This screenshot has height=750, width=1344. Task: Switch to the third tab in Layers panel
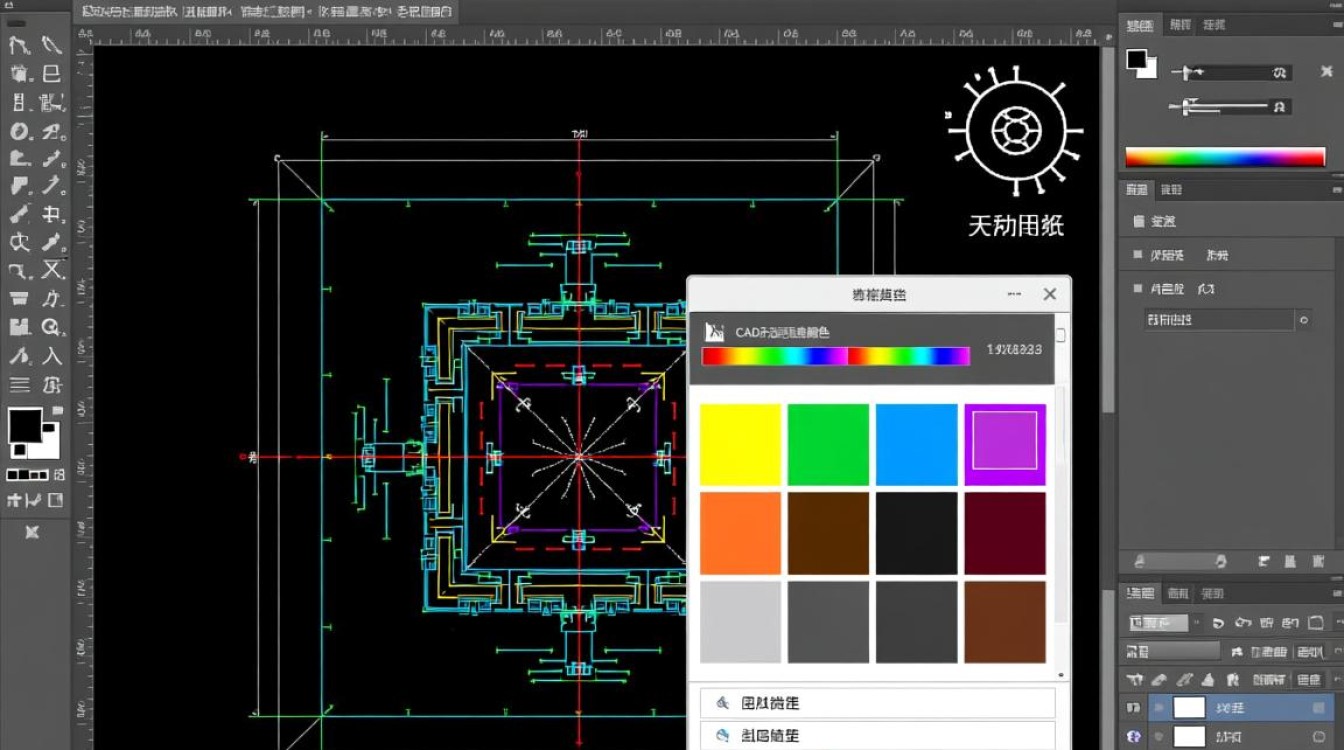1211,593
